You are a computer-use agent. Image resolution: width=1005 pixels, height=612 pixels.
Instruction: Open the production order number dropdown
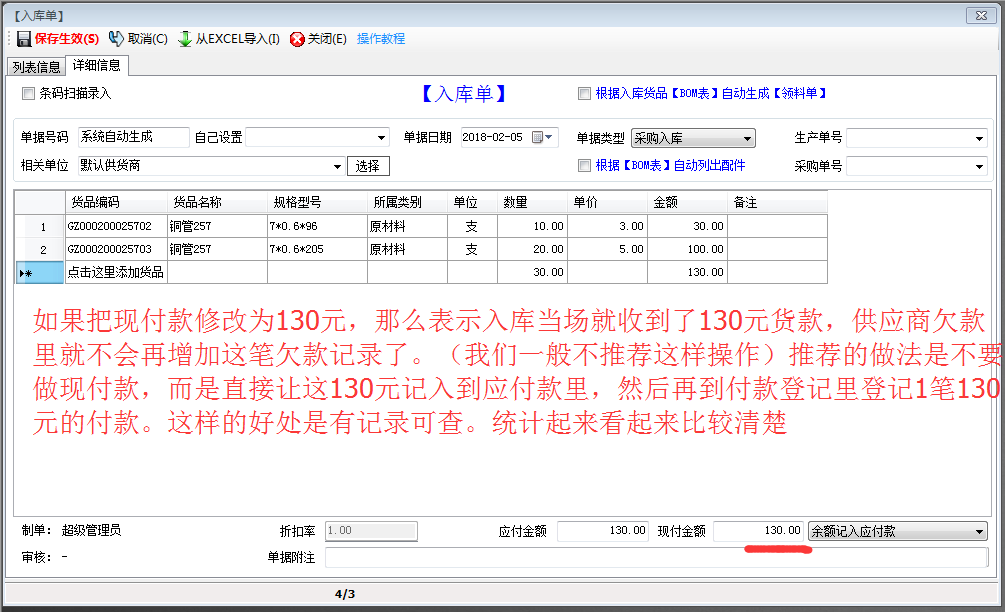[x=978, y=138]
